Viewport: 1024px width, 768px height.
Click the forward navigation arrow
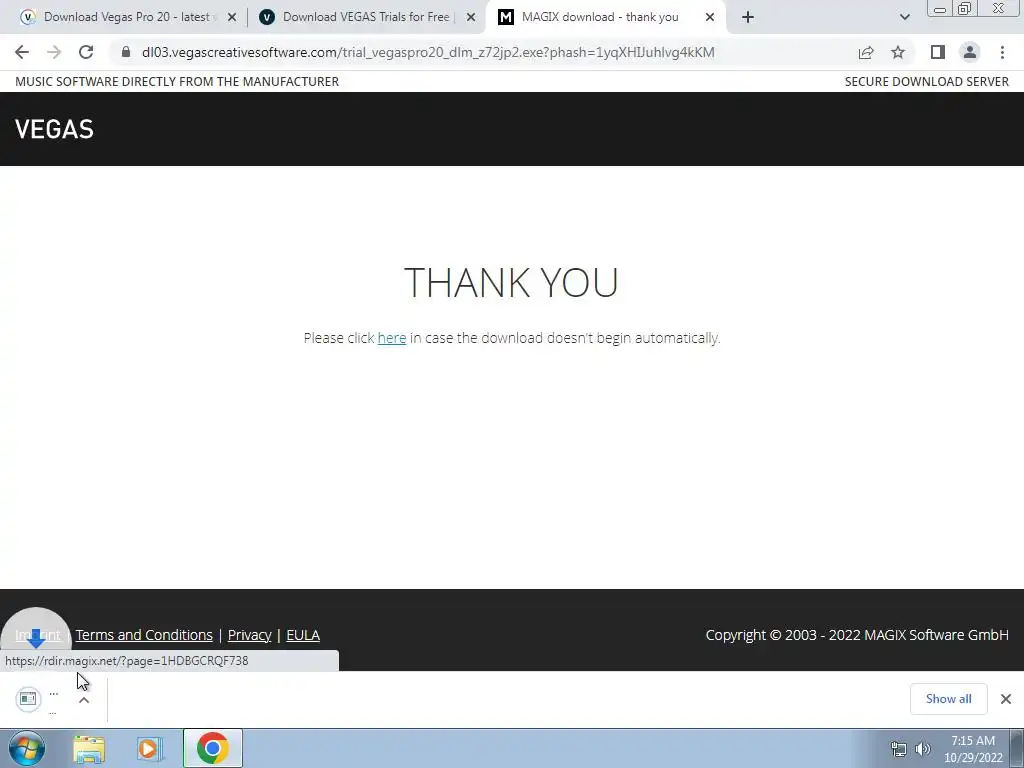click(54, 52)
